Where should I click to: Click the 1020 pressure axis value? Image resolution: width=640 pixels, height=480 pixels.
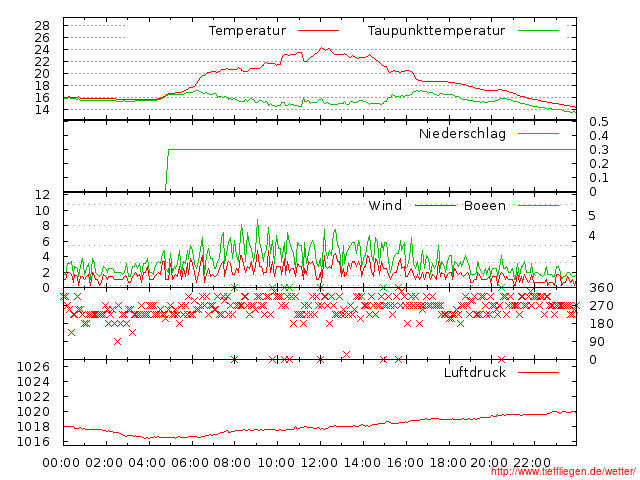[x=33, y=411]
